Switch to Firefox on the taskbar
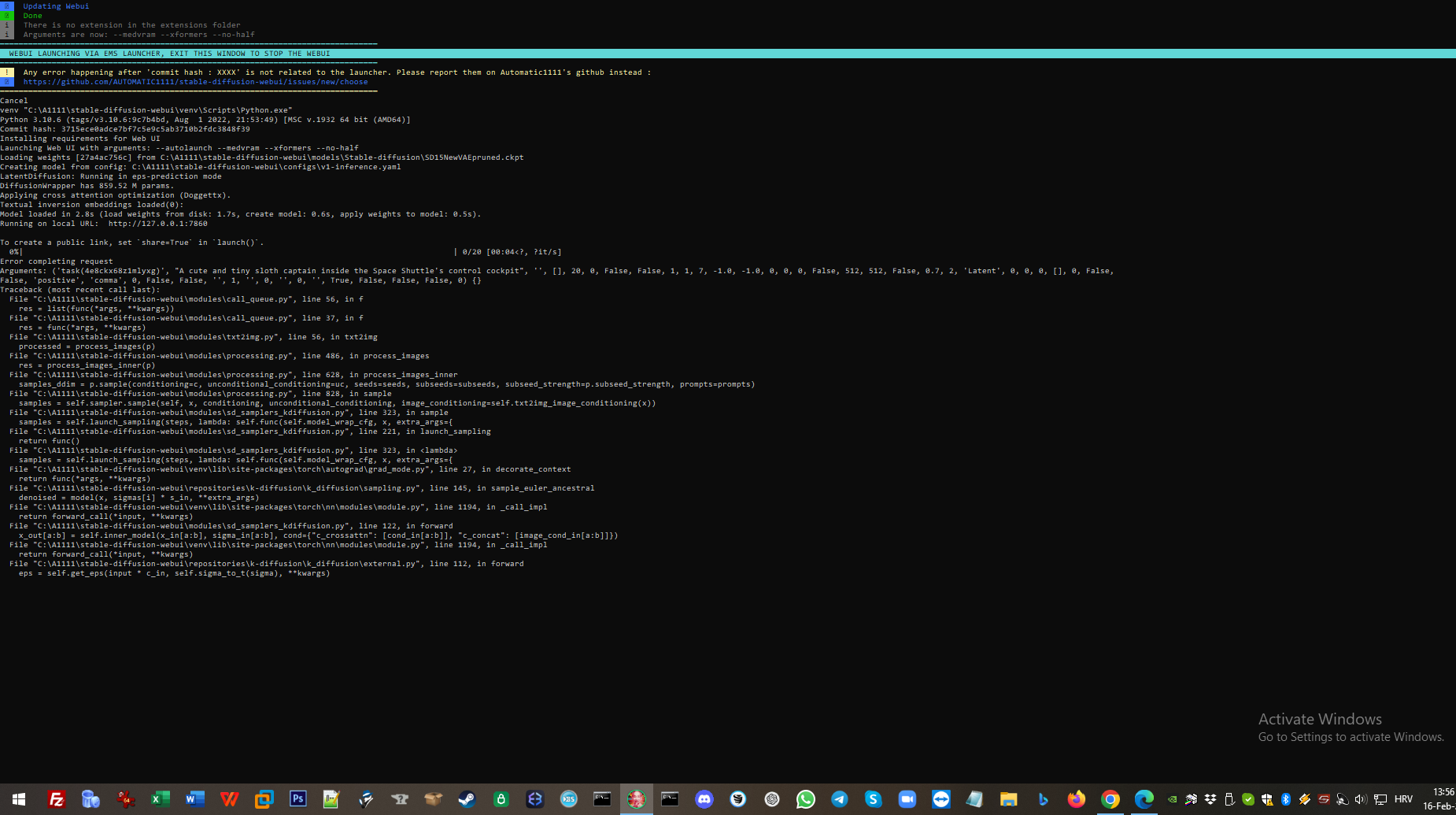The image size is (1456, 815). (1077, 799)
